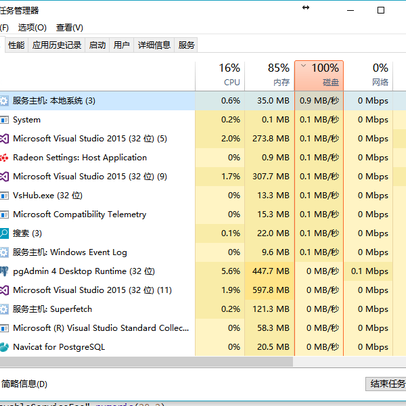Click the 磁盘 100% sort arrow header
Viewport: 406px width, 406px height.
319,76
